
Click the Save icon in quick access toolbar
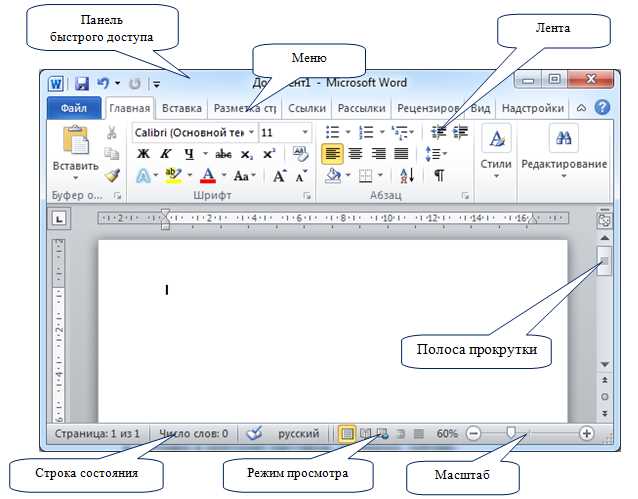(82, 84)
